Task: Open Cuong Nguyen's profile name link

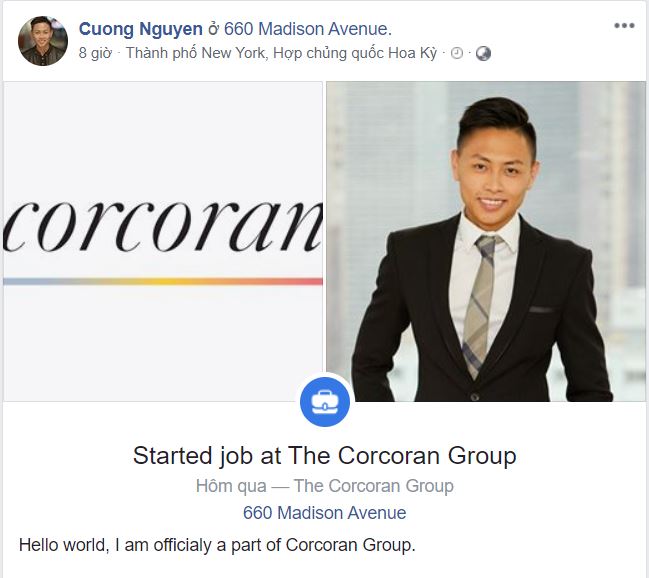Action: pyautogui.click(x=141, y=29)
